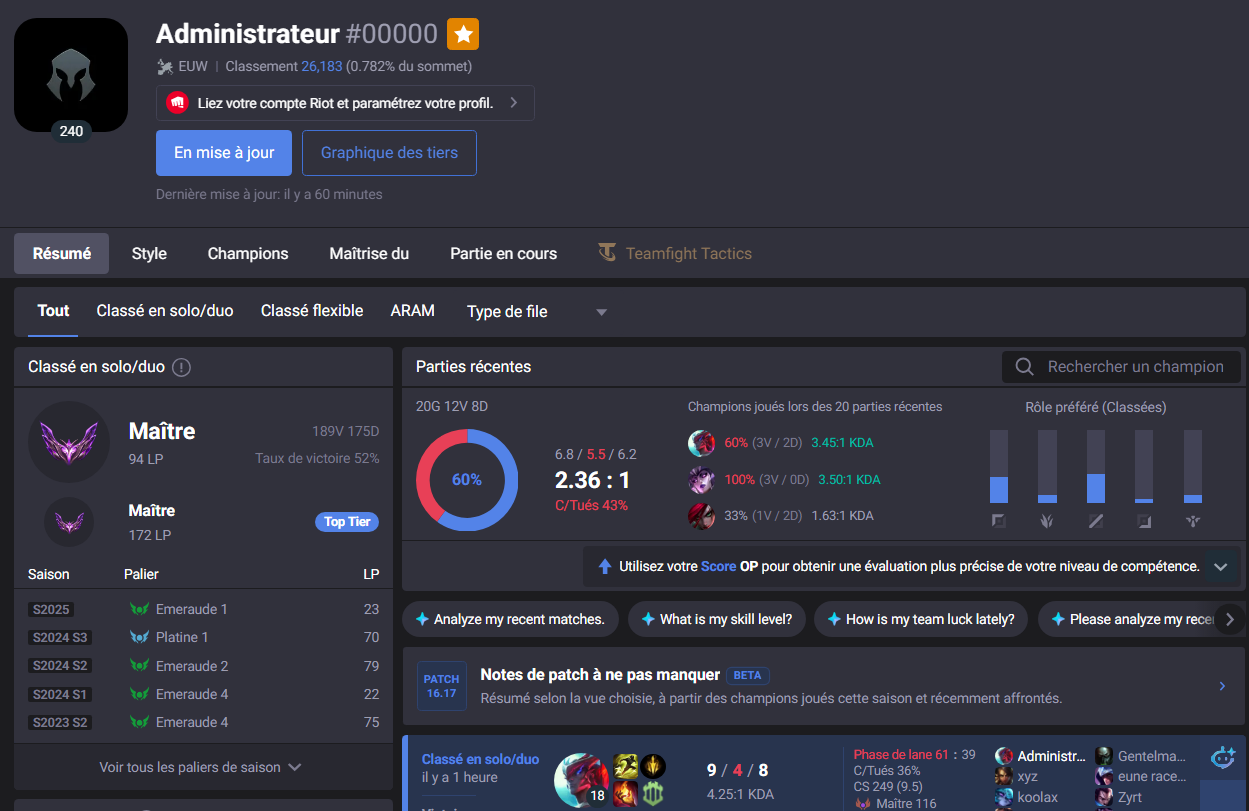1249x811 pixels.
Task: Expand the Score OP banner chevron
Action: point(1220,566)
